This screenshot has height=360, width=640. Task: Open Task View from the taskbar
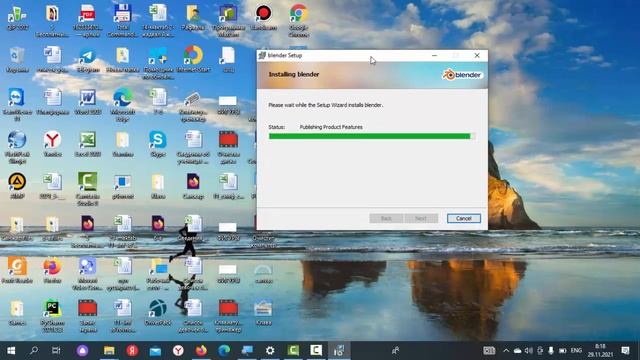(56, 351)
